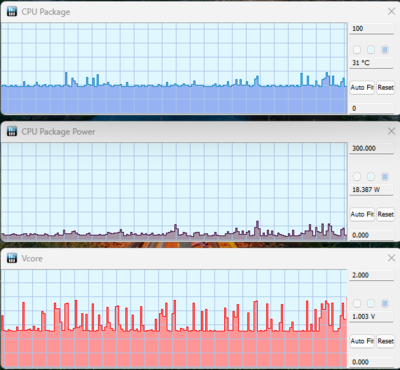Close the CPU Package graph window

391,12
